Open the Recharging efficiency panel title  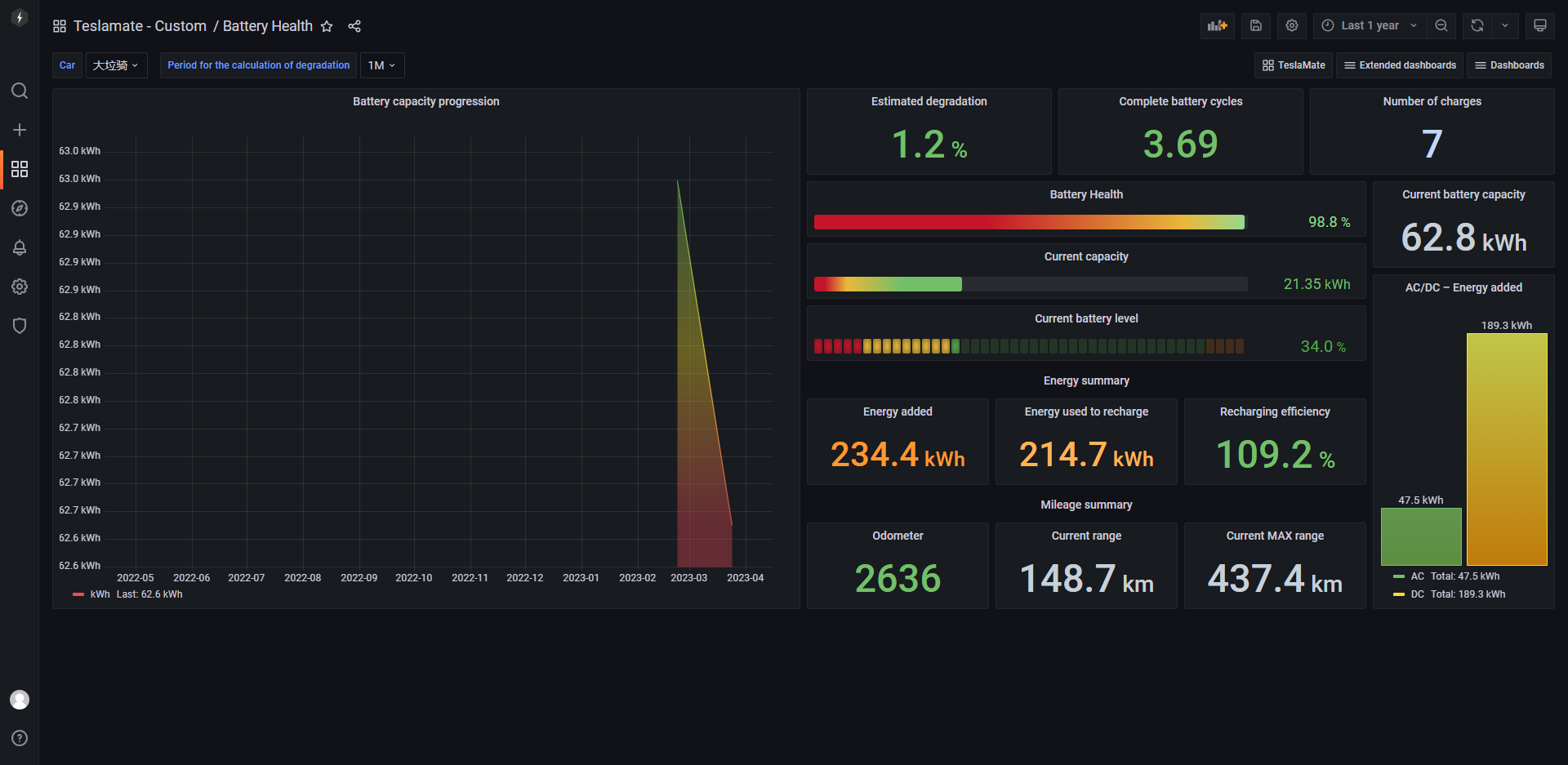pos(1275,411)
